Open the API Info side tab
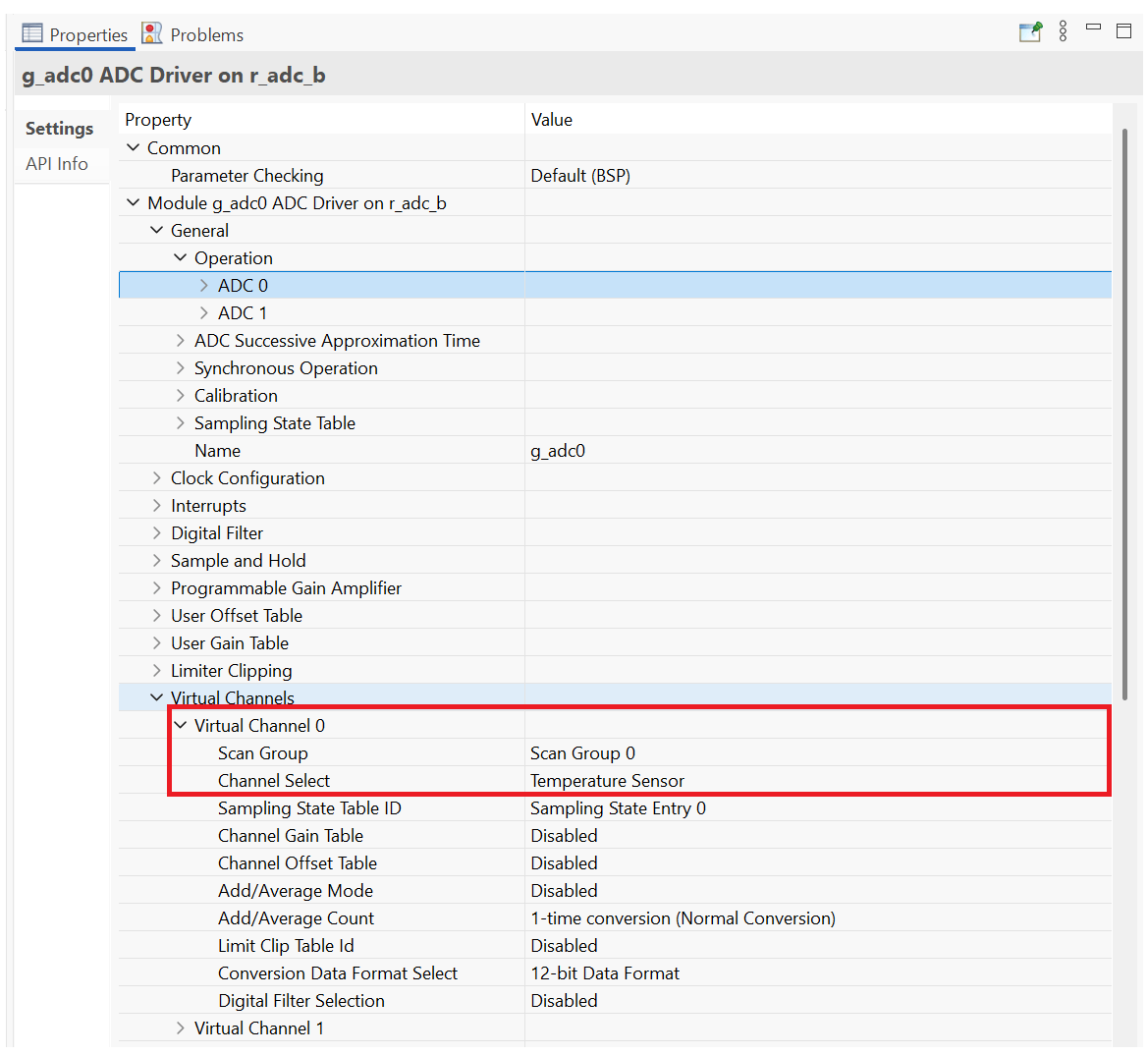 click(x=57, y=164)
